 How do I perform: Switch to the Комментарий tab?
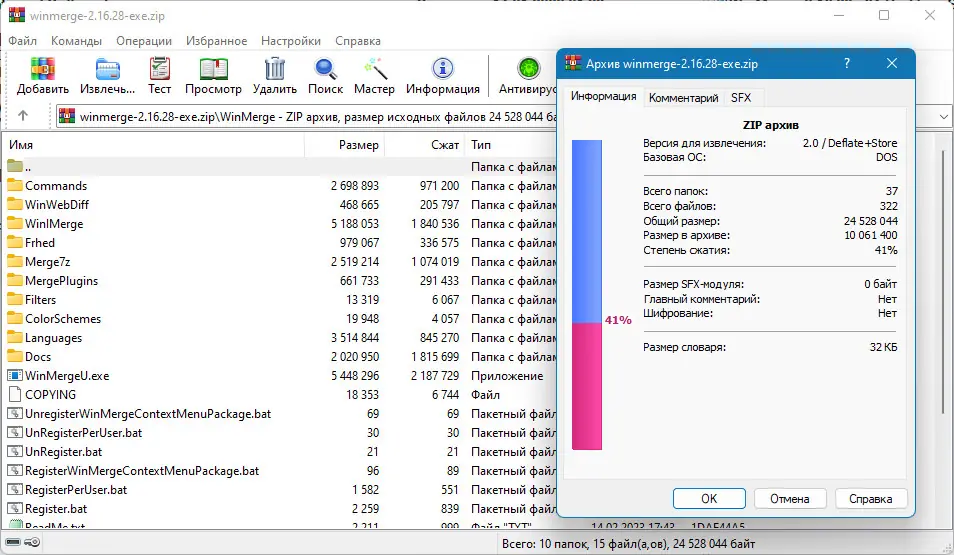click(683, 98)
